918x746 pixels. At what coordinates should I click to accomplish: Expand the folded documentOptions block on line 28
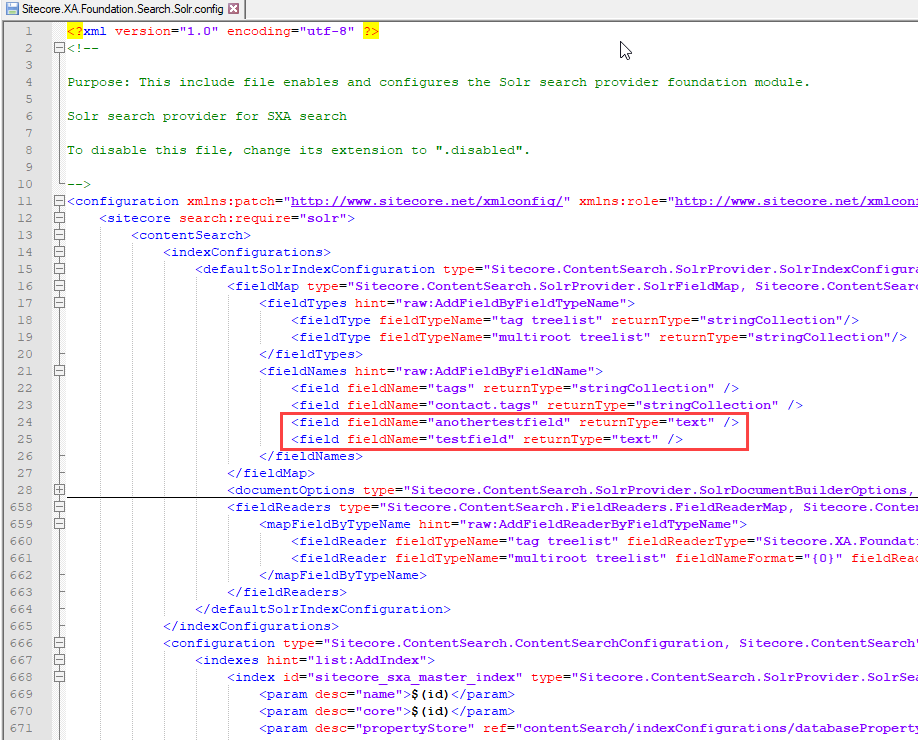[x=59, y=490]
